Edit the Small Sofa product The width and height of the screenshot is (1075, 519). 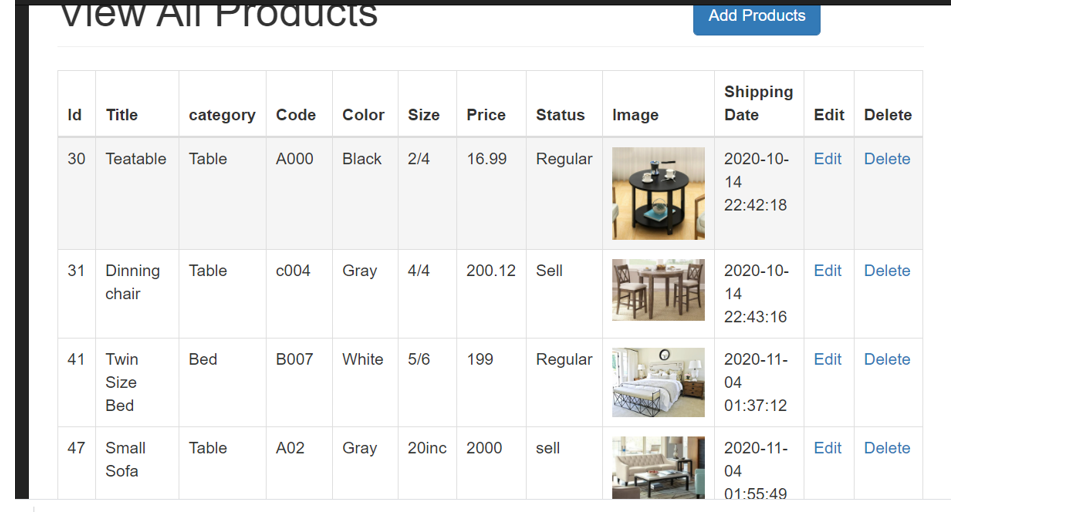point(827,448)
